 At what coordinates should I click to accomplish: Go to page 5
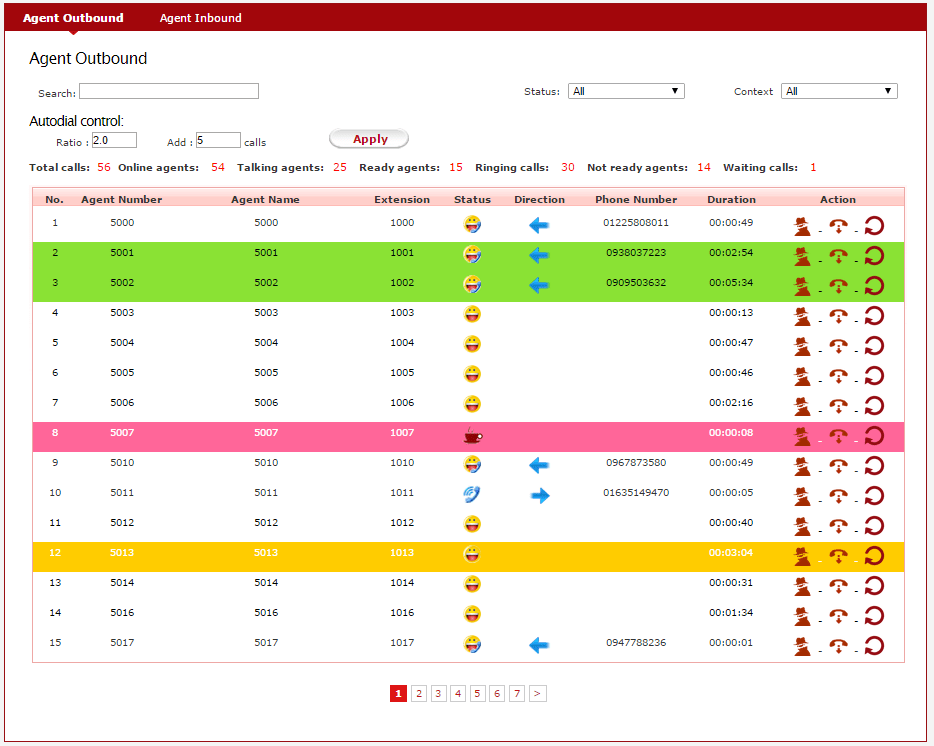(478, 694)
